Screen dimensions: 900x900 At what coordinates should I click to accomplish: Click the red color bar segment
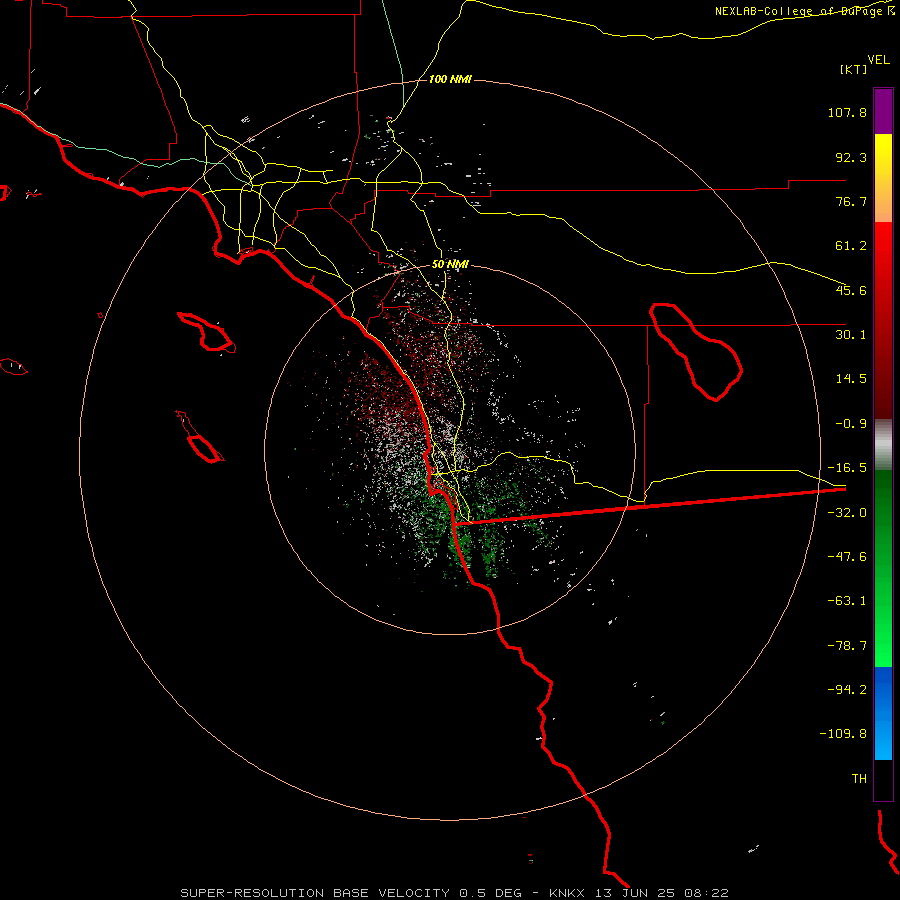(x=883, y=320)
